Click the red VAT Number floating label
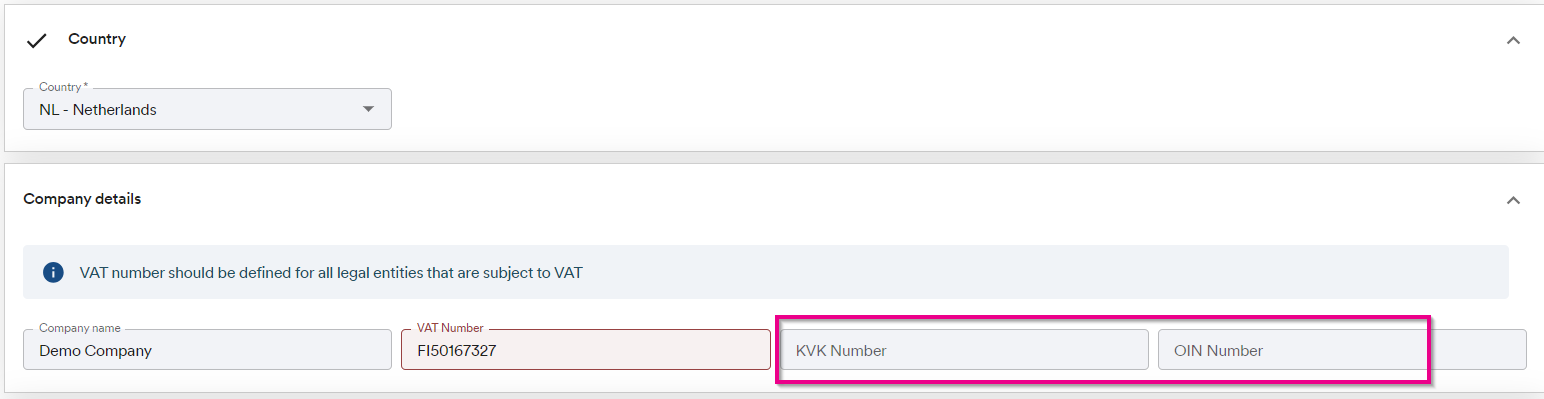Viewport: 1544px width, 399px height. 450,328
